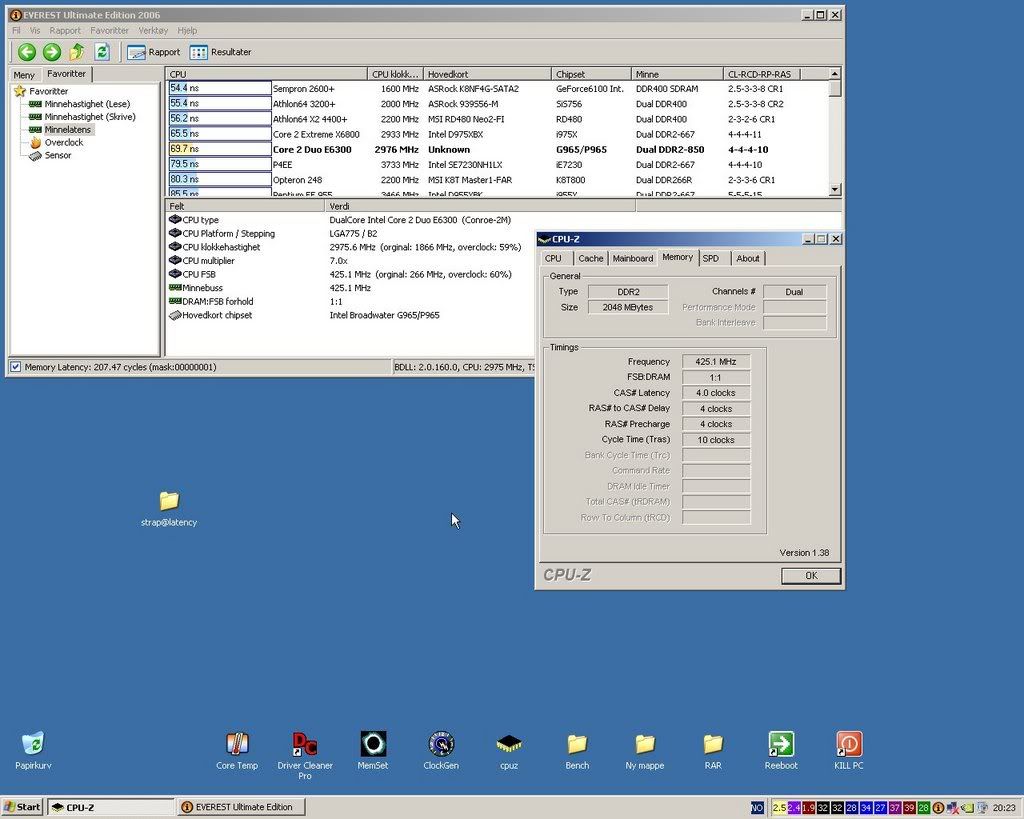Viewport: 1024px width, 819px height.
Task: Click the 80.3 ns latency bar
Action: pyautogui.click(x=219, y=179)
